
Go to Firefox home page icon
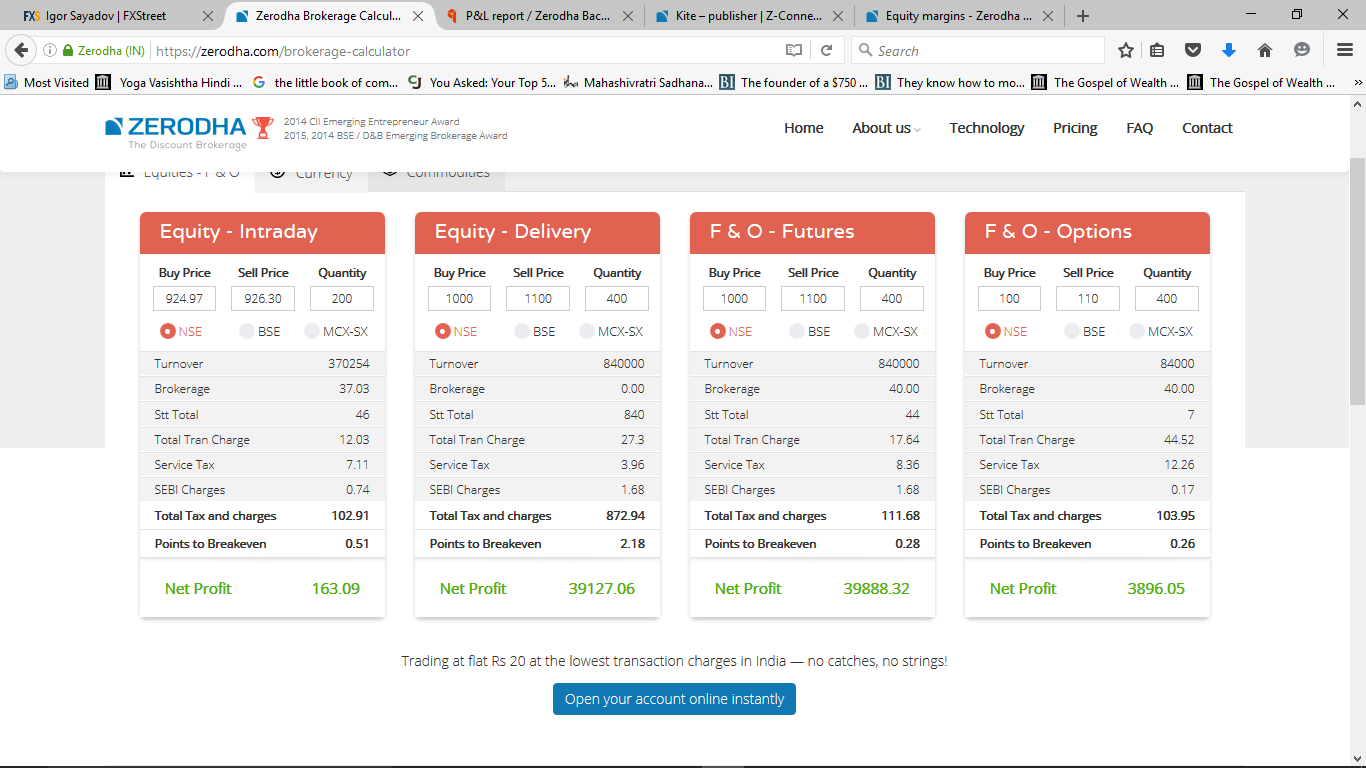coord(1265,50)
